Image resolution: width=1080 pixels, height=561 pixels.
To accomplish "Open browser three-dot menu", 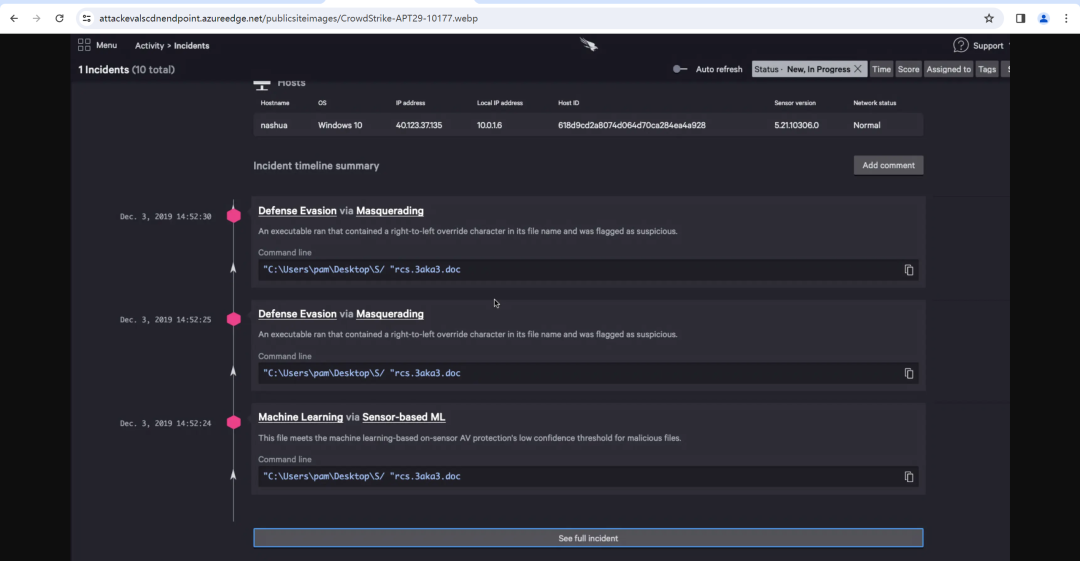I will tap(1066, 19).
